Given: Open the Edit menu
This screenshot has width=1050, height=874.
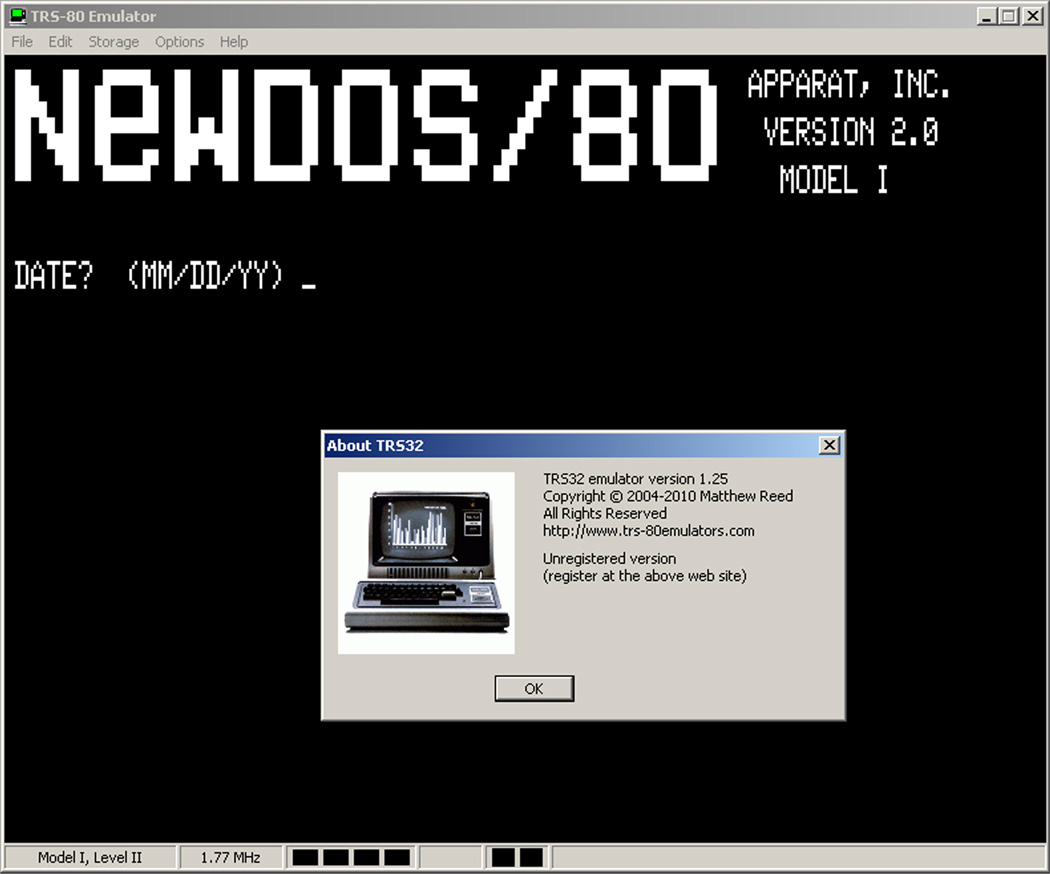Looking at the screenshot, I should [61, 42].
